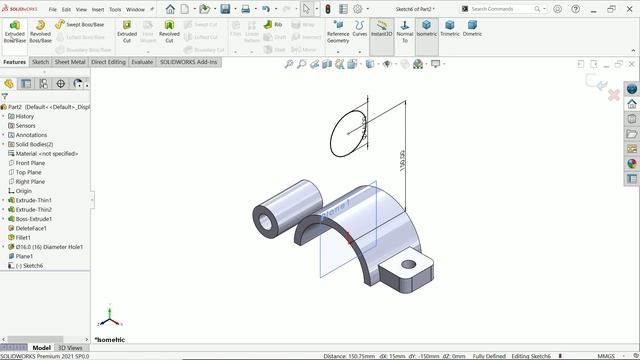Exit the sketch via the confirmation corner
The image size is (640, 360).
pos(596,82)
